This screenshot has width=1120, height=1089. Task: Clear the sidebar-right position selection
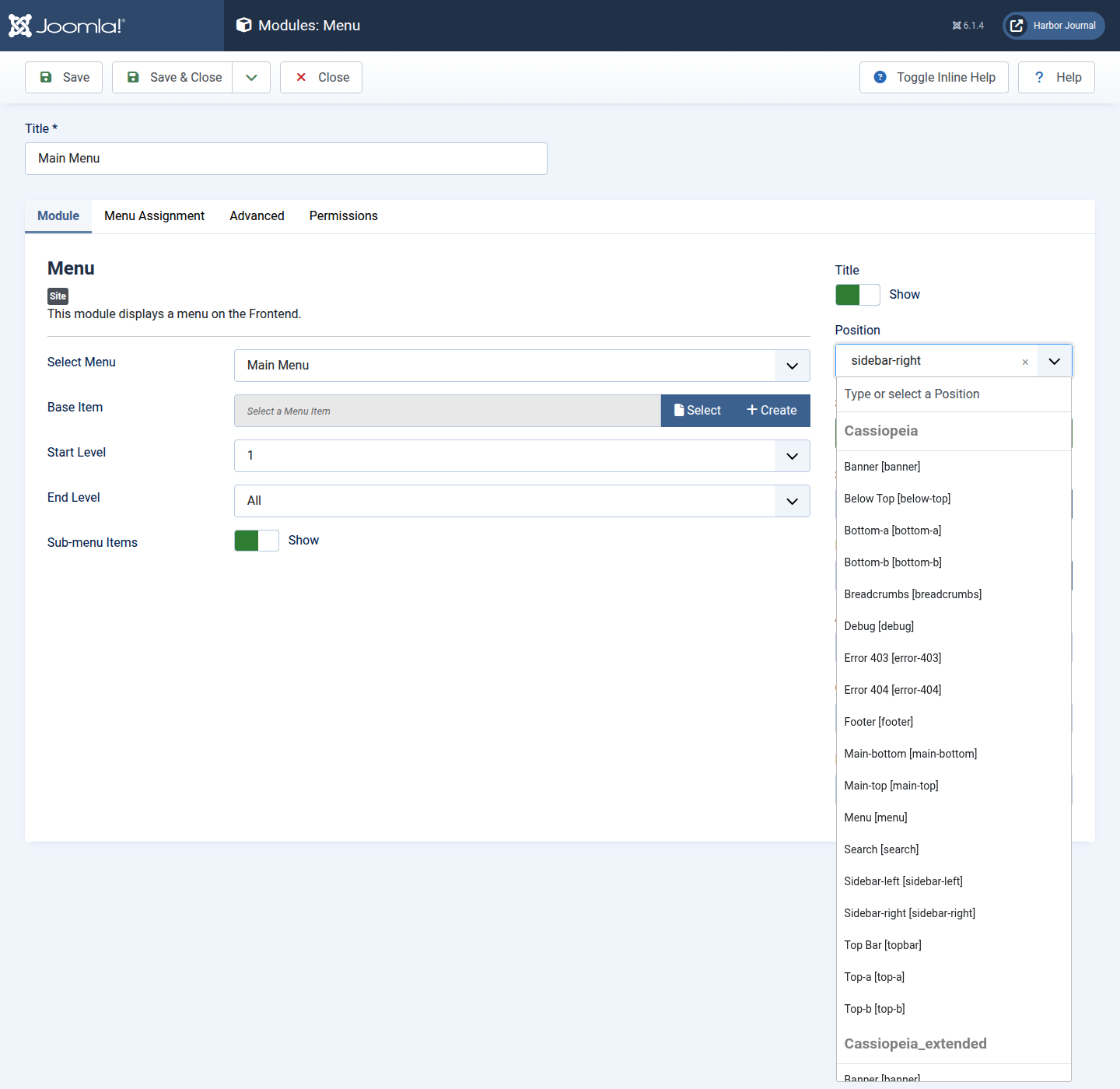(1025, 362)
